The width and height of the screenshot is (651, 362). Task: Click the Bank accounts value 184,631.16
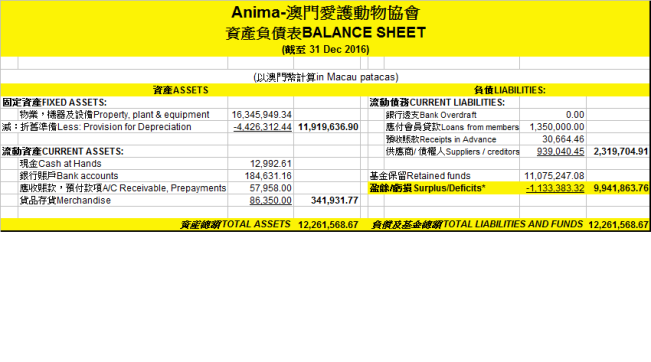pyautogui.click(x=268, y=176)
